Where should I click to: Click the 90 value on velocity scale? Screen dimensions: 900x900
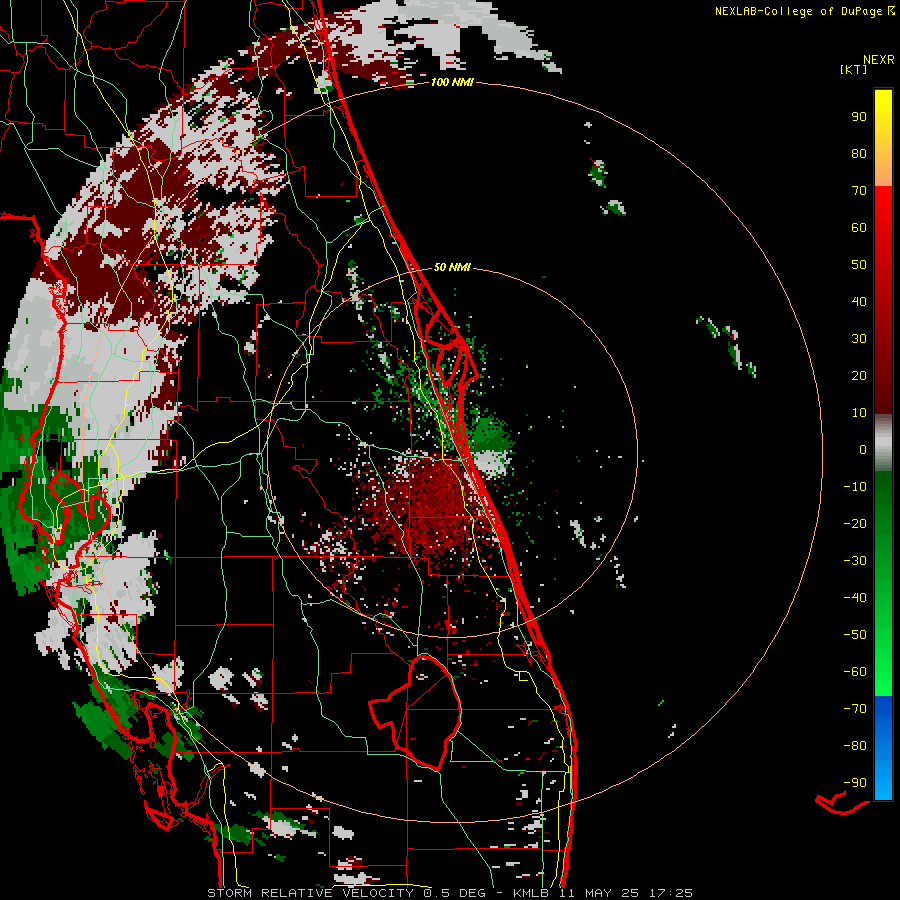[x=859, y=117]
